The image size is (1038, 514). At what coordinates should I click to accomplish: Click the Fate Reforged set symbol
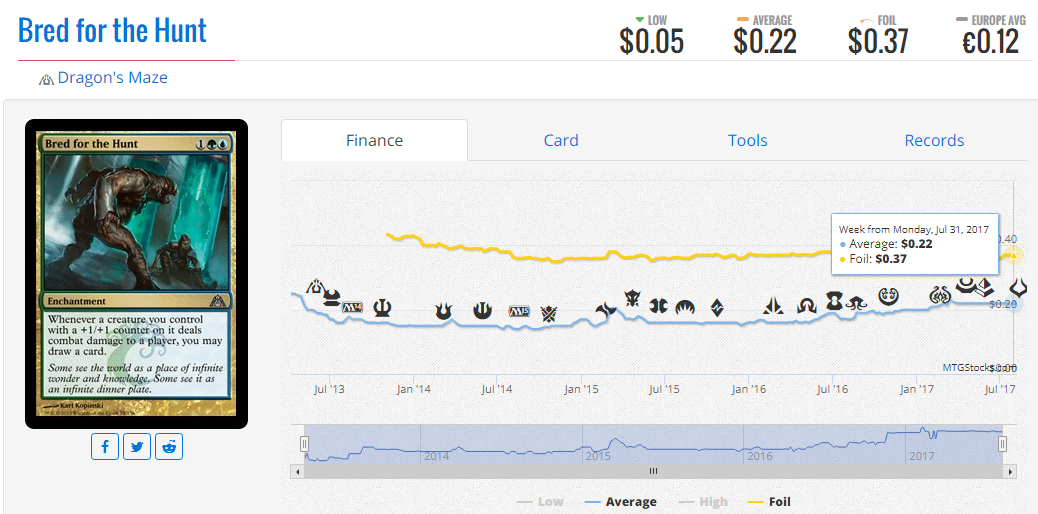606,309
